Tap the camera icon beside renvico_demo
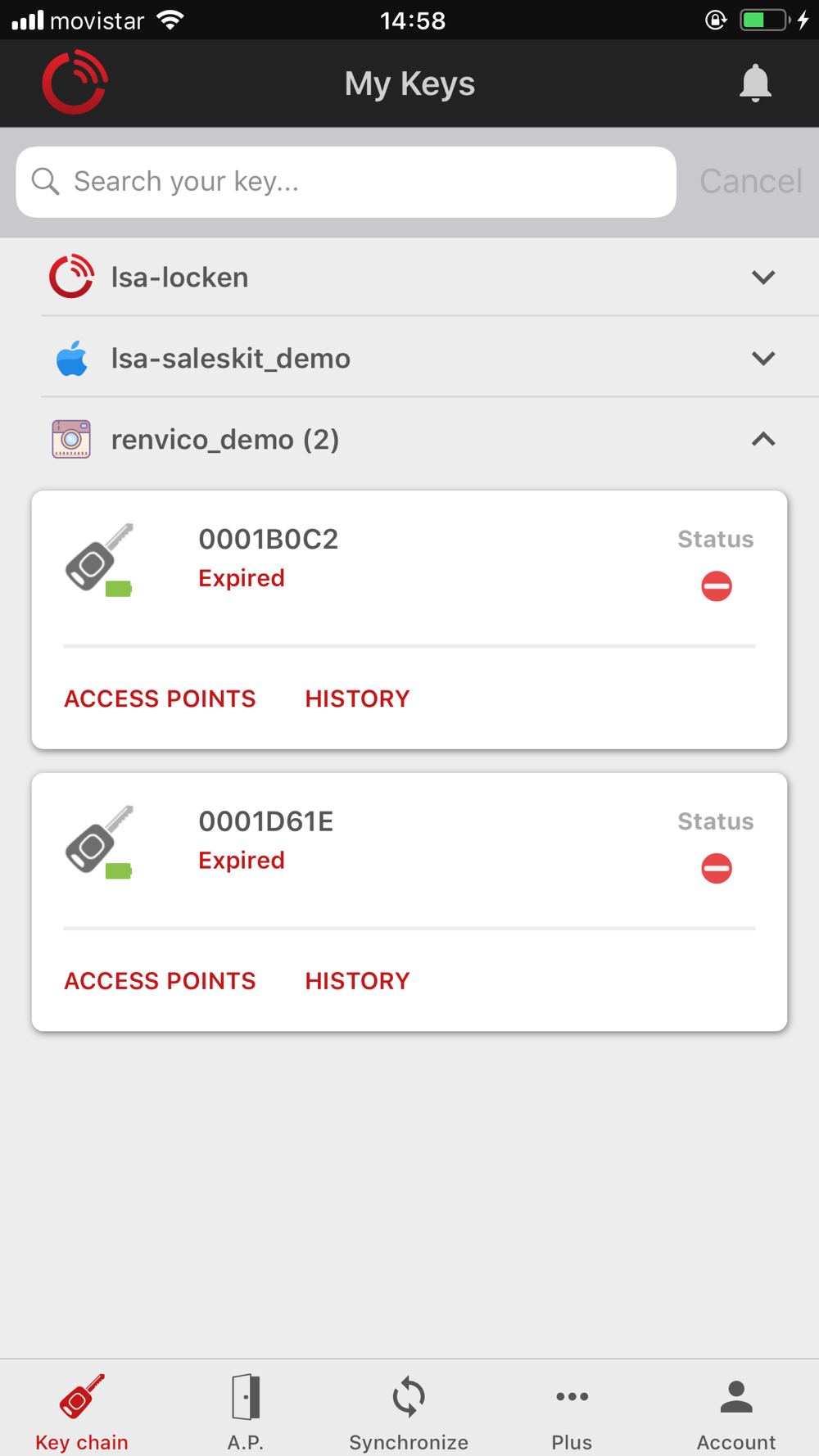The width and height of the screenshot is (819, 1456). 71,440
